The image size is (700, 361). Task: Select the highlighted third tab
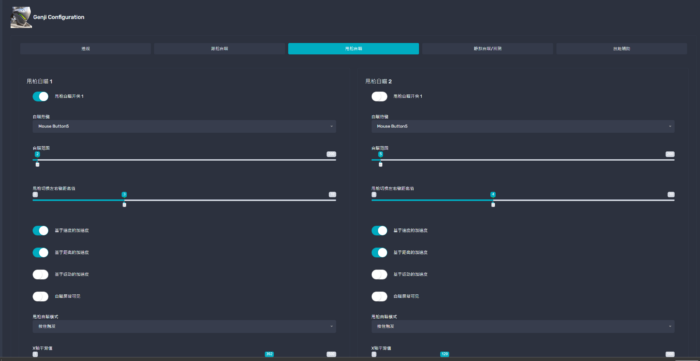click(353, 49)
